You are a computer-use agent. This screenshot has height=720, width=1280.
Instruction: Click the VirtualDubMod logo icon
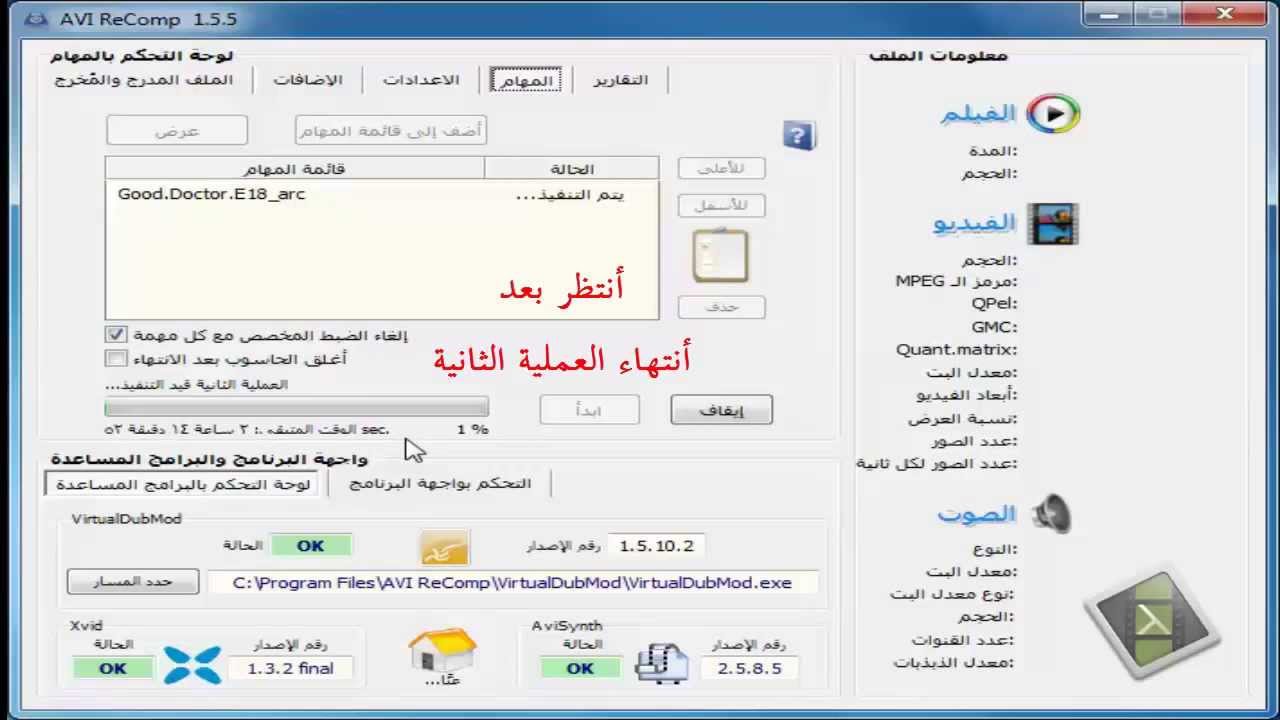point(444,548)
